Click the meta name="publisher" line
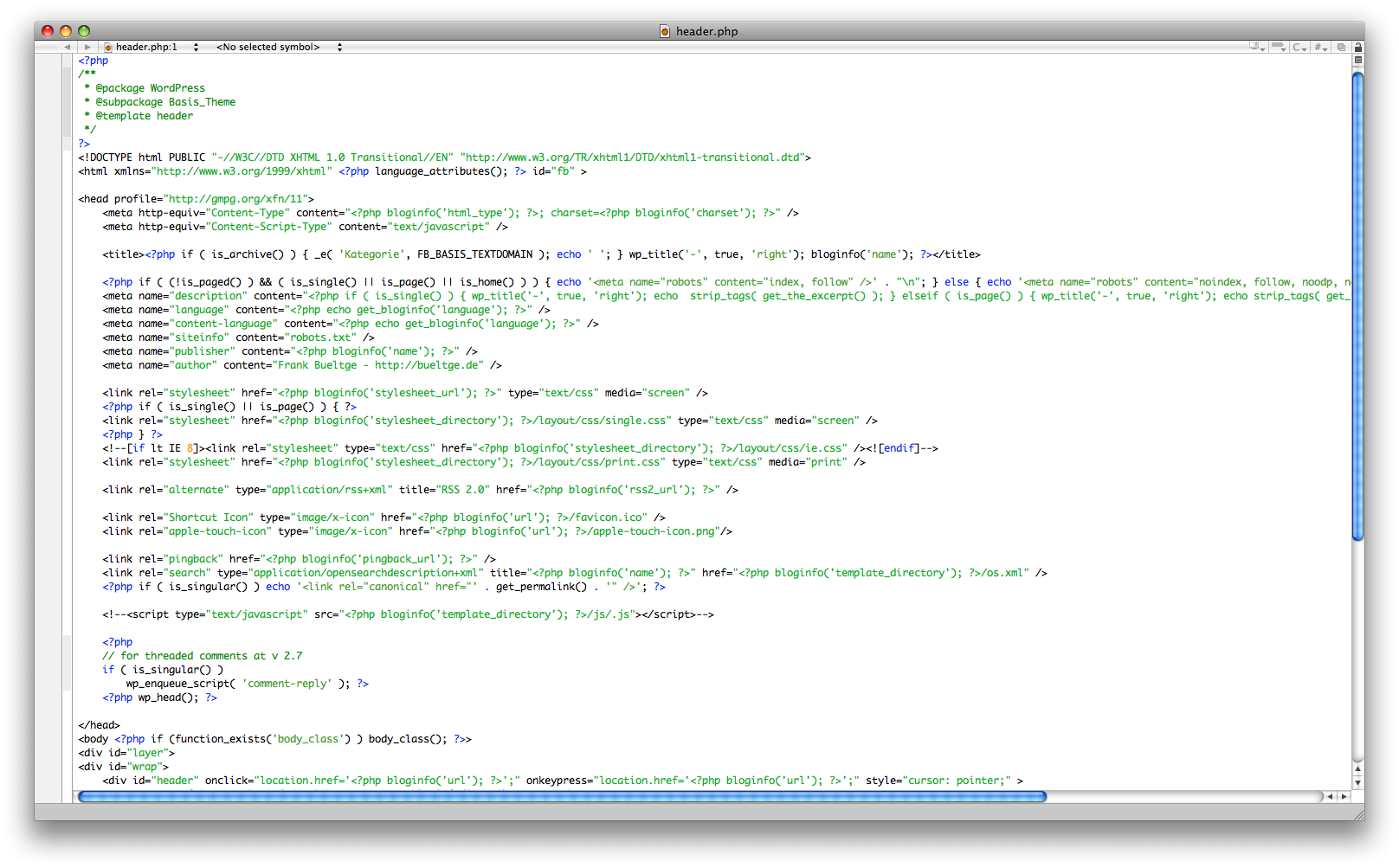This screenshot has width=1399, height=868. tap(290, 351)
